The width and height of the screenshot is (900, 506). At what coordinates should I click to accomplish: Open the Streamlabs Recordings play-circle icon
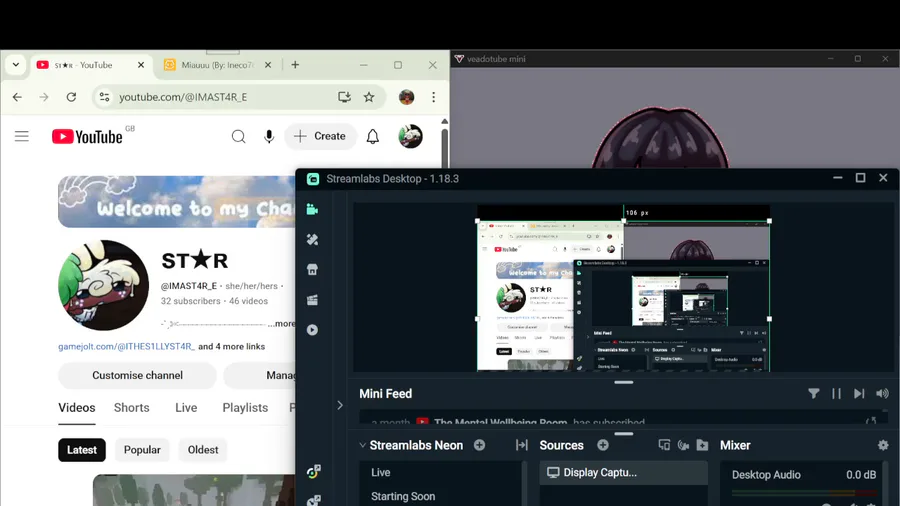312,330
